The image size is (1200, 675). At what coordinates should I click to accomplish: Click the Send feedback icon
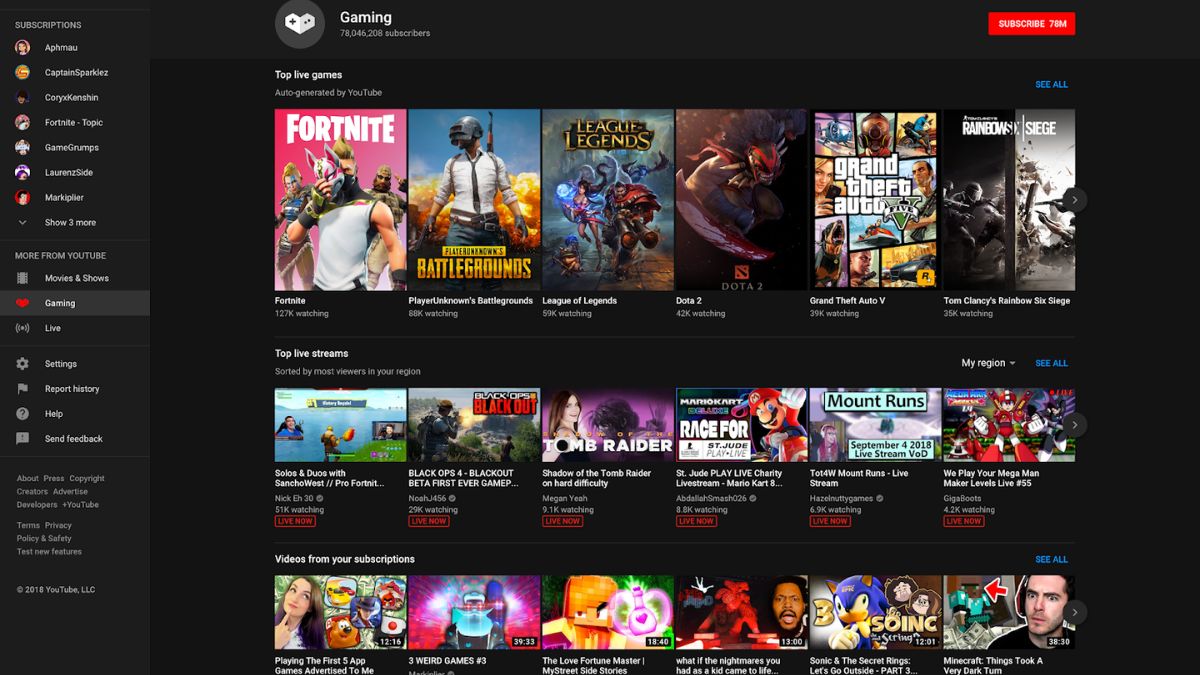click(23, 439)
